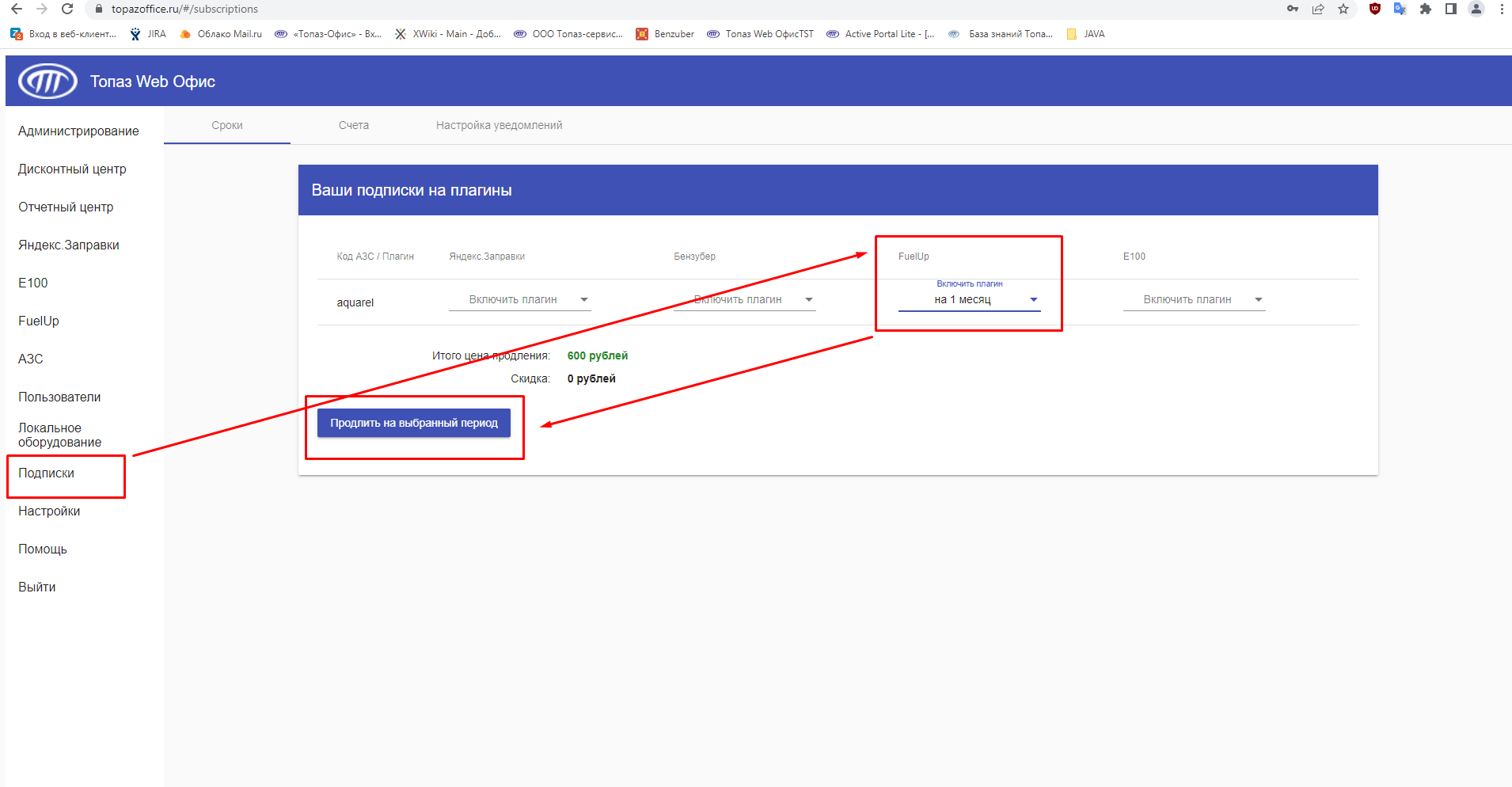Open Настройки in the sidebar
The image size is (1512, 787).
click(49, 511)
